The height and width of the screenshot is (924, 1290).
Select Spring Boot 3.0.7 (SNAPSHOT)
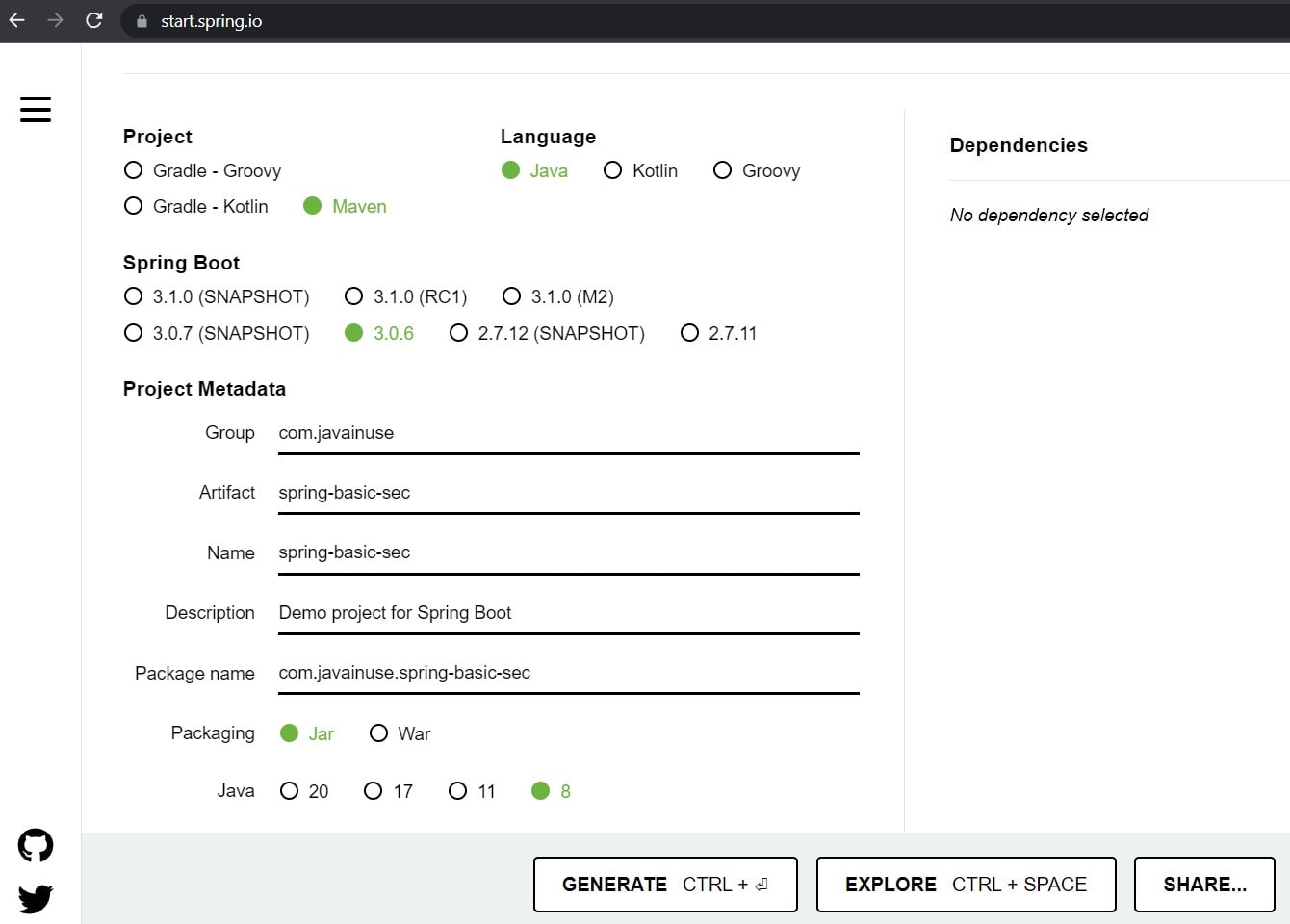coord(217,333)
